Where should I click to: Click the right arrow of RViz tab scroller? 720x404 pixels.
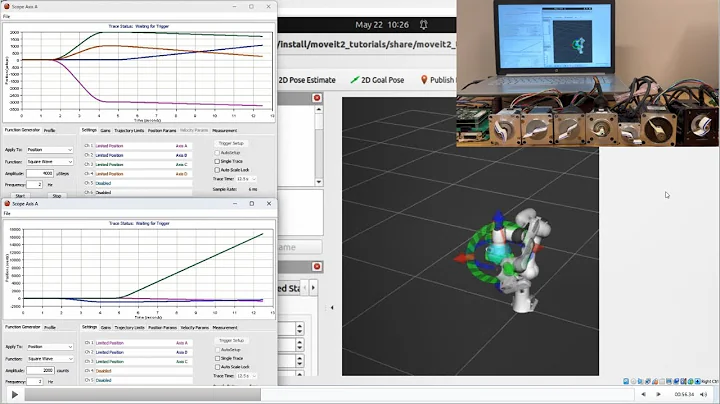pos(313,288)
